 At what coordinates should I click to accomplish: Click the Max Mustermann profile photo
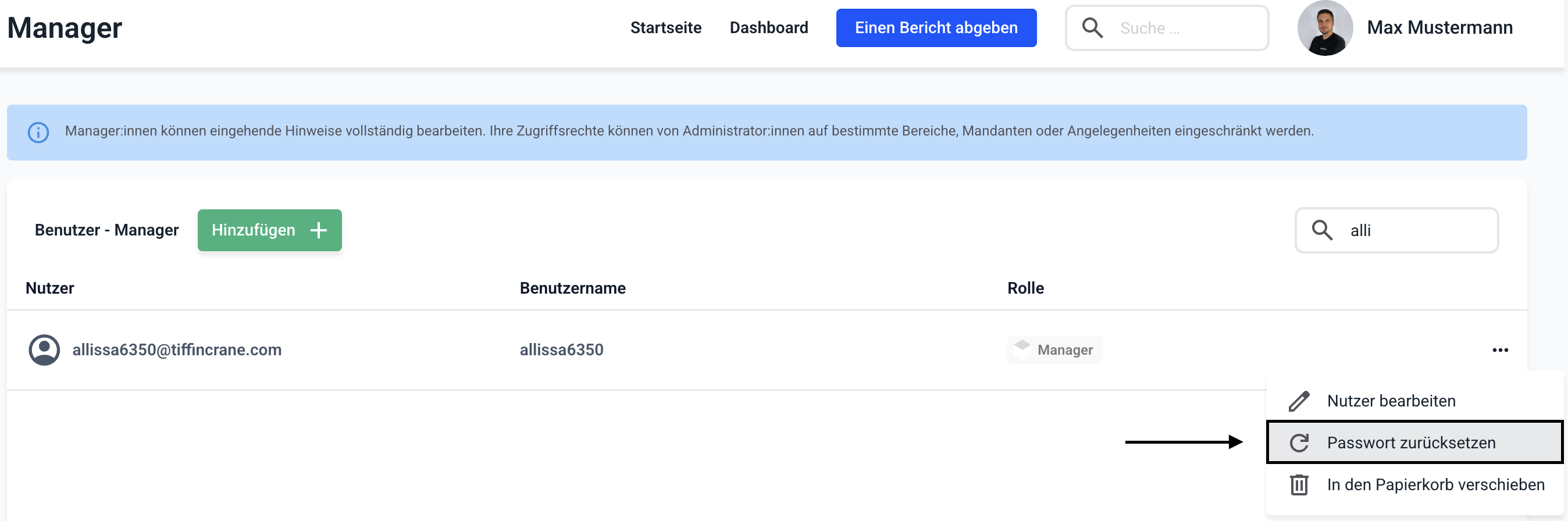point(1324,28)
